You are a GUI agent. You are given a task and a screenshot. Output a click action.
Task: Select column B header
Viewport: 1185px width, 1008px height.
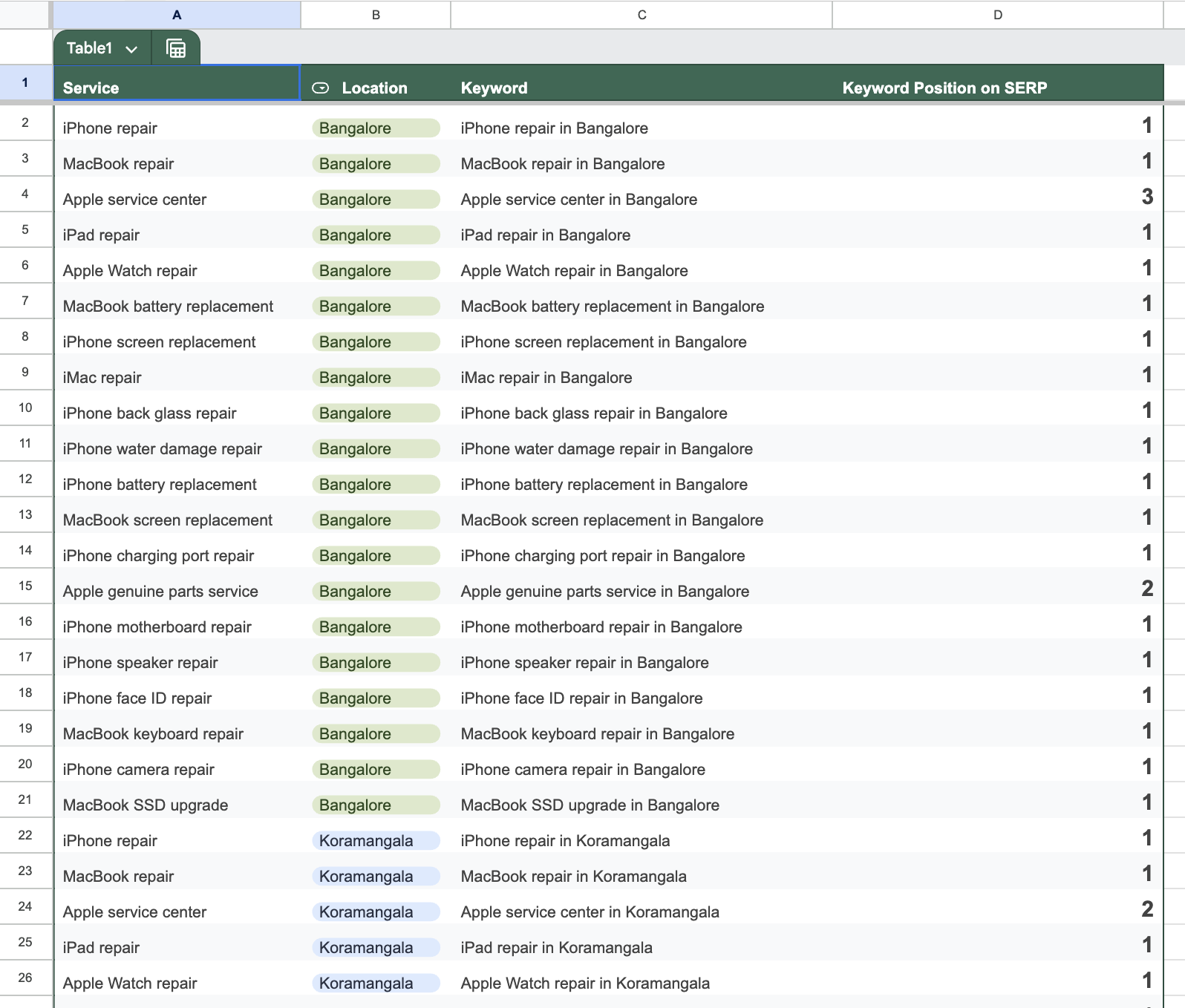pos(376,15)
